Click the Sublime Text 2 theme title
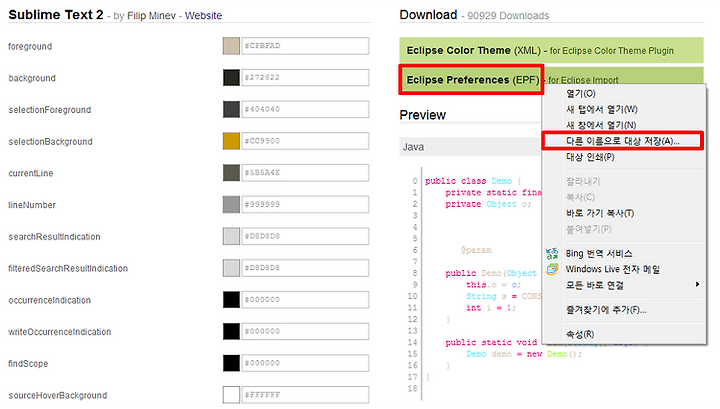Image resolution: width=720 pixels, height=409 pixels. (x=56, y=15)
